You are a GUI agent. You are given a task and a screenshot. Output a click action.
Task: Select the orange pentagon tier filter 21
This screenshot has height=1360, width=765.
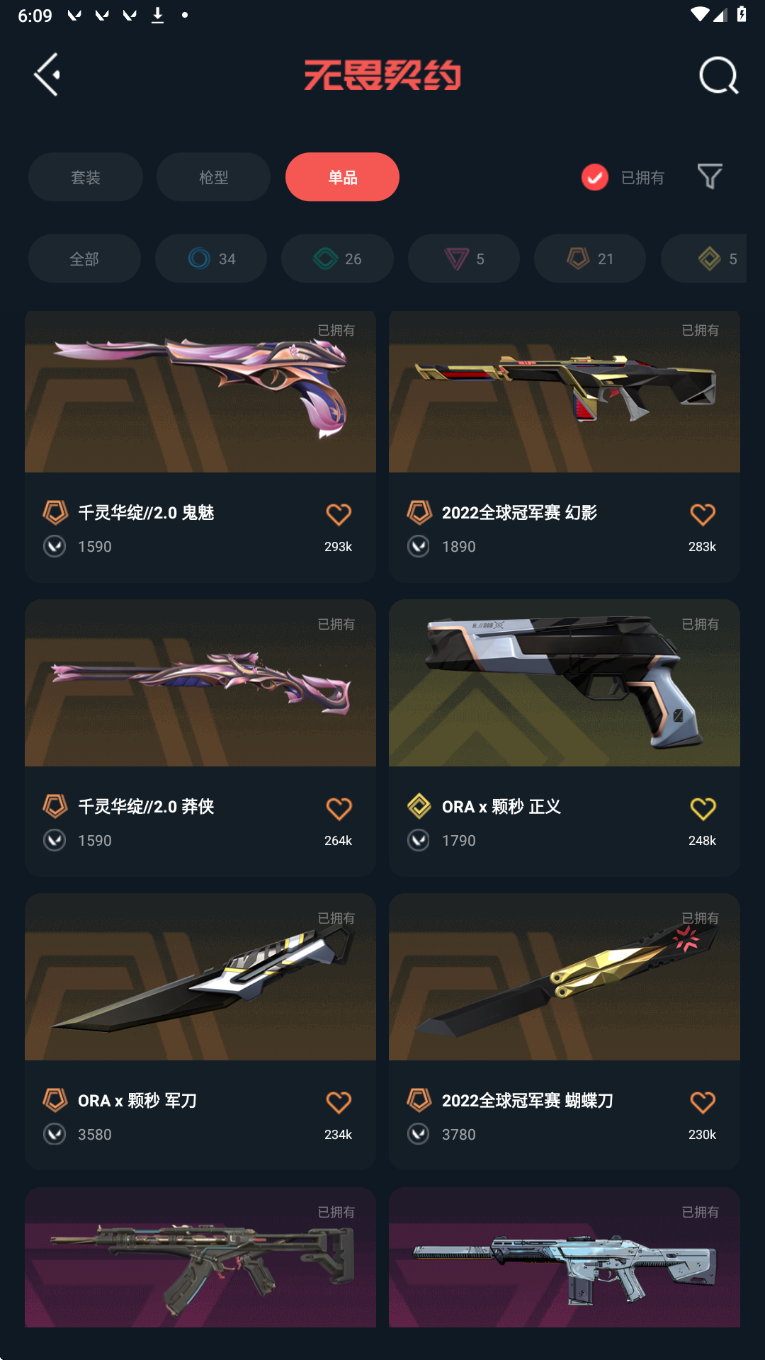pyautogui.click(x=590, y=259)
